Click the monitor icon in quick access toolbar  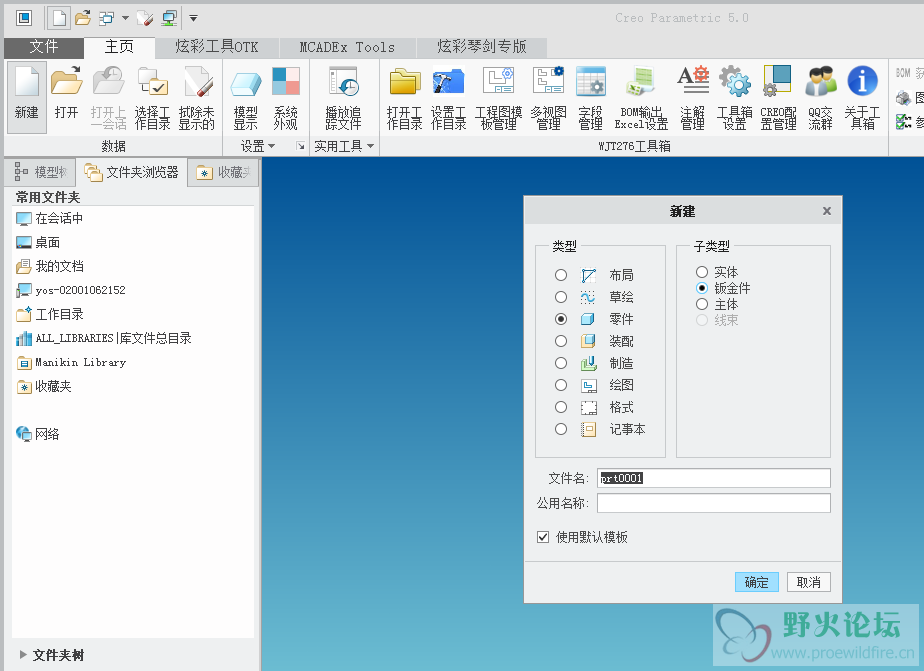[x=170, y=18]
